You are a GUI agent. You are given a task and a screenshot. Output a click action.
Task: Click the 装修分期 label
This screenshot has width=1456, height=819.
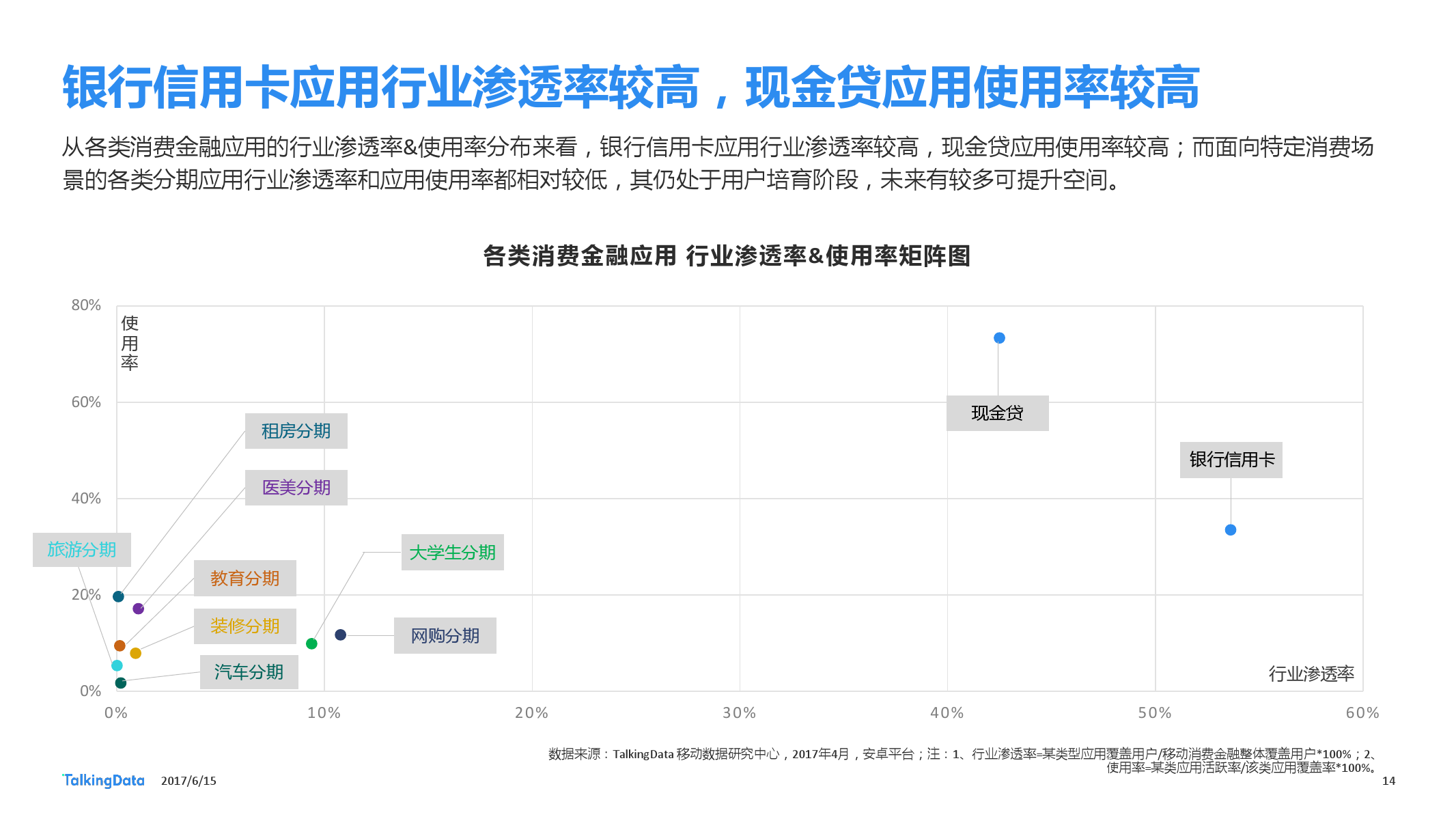click(x=244, y=626)
